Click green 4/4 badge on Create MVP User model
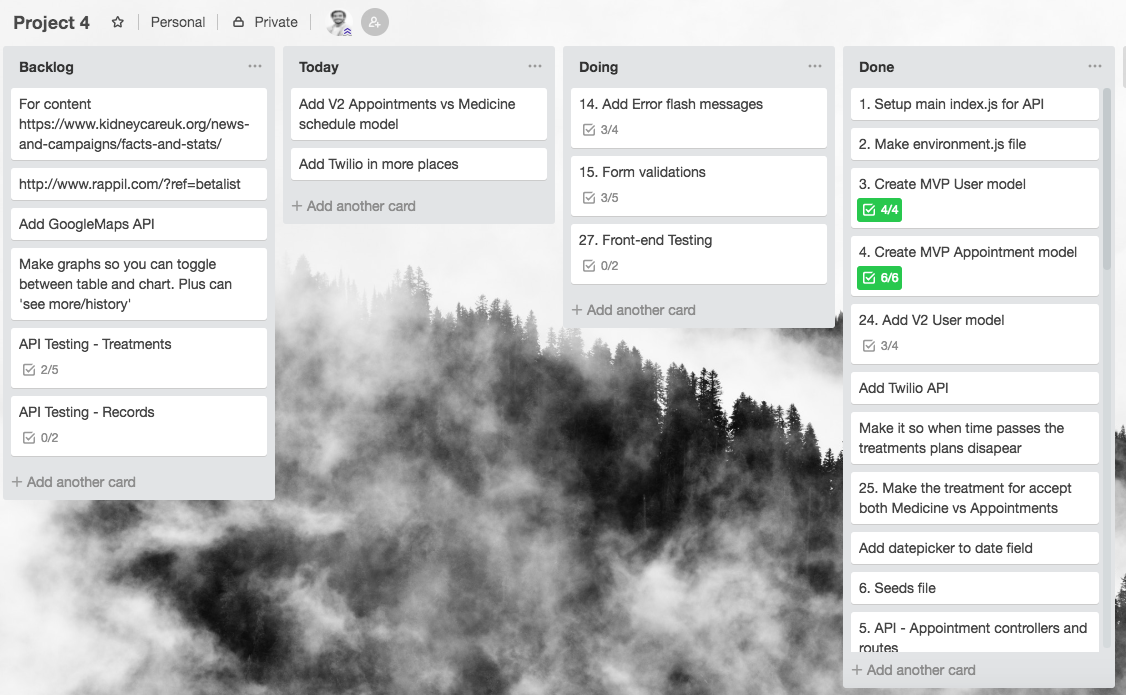Screen dimensions: 1126x695 click(880, 210)
